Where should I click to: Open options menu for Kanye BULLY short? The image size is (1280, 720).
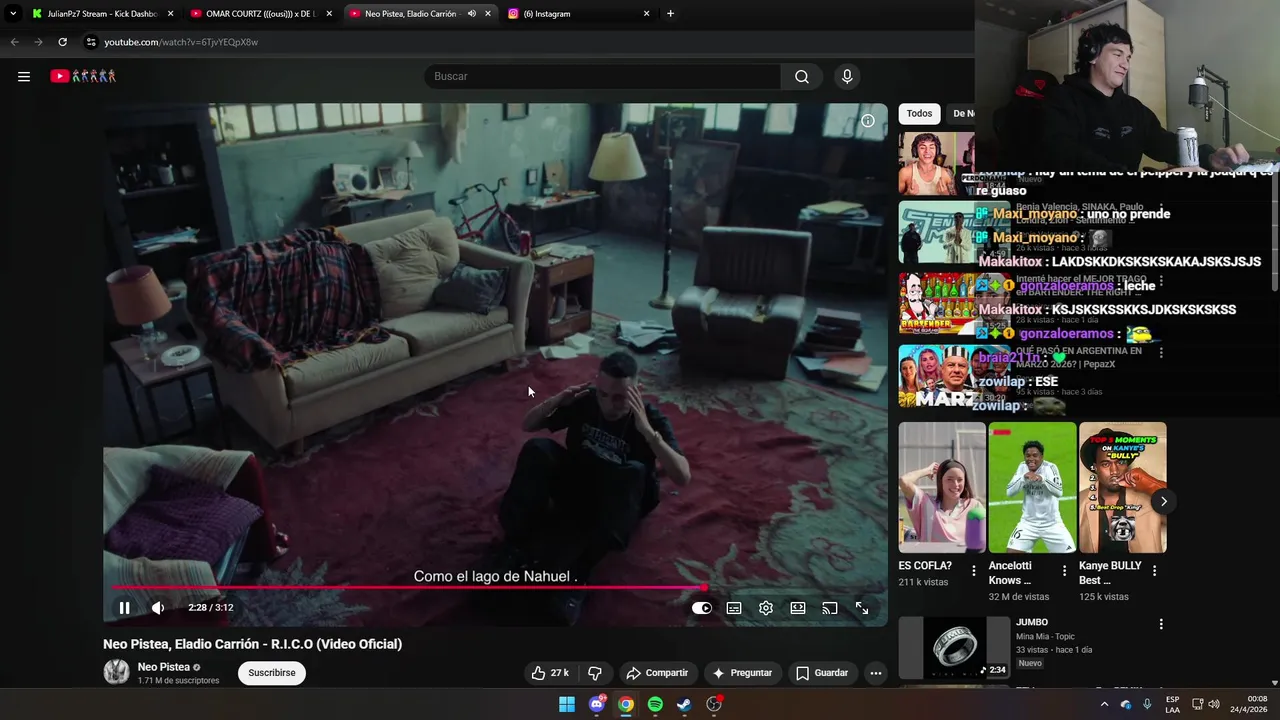(1155, 571)
